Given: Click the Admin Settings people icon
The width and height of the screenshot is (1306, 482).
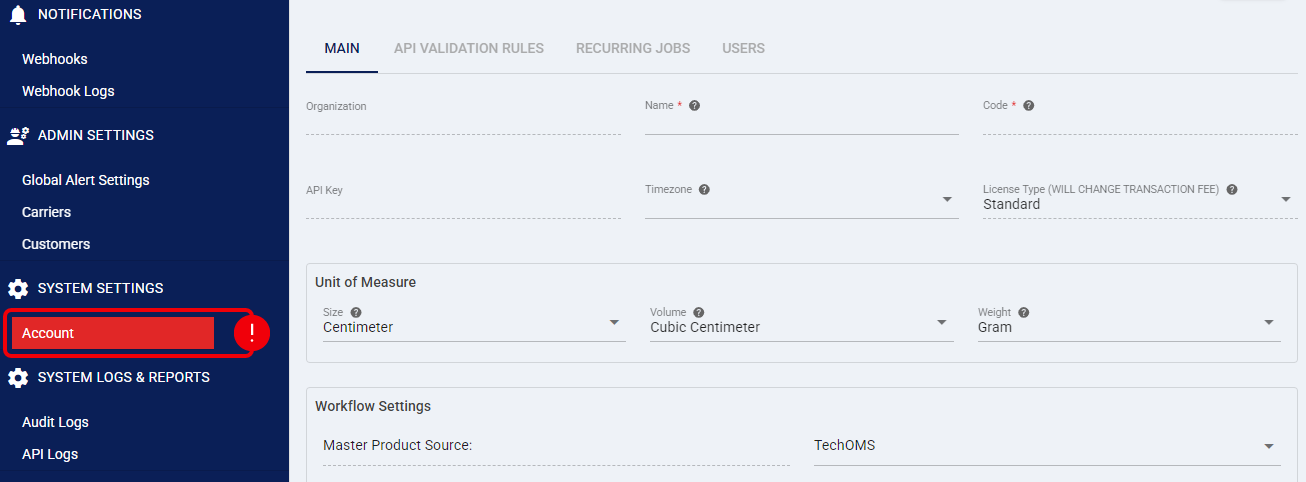Looking at the screenshot, I should pos(18,136).
